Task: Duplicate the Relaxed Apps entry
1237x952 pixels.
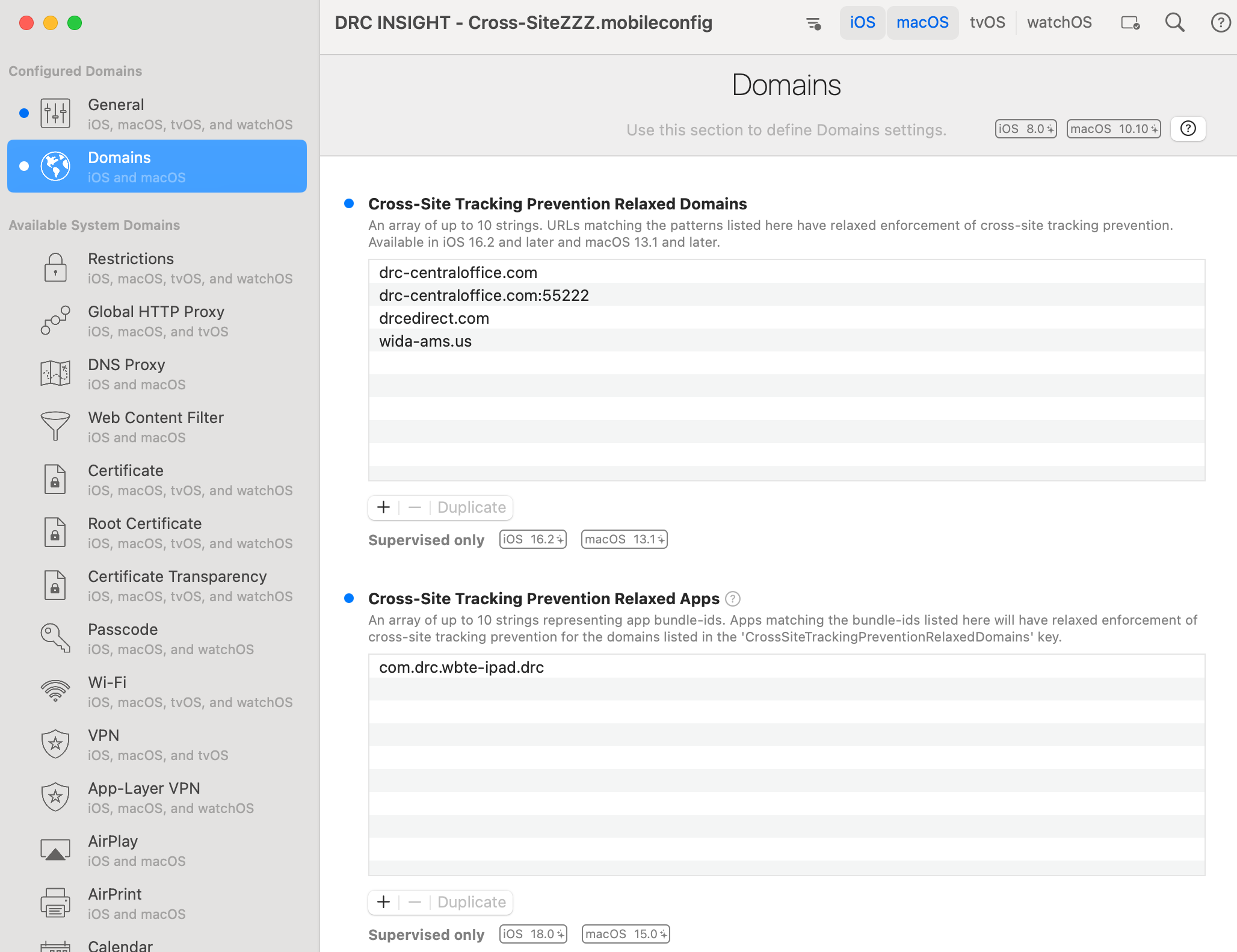Action: 472,902
